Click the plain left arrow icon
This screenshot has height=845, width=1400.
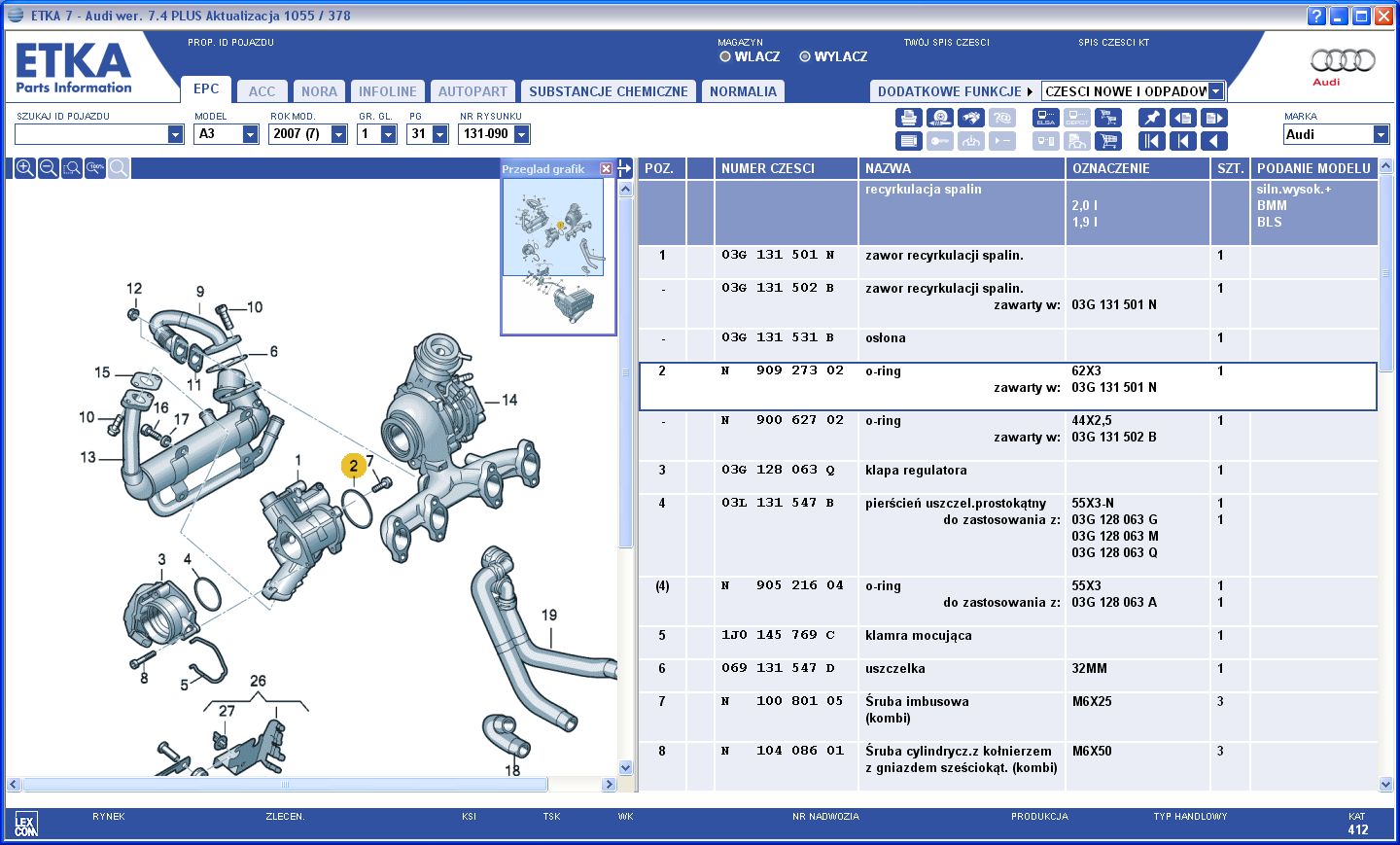(x=1213, y=141)
